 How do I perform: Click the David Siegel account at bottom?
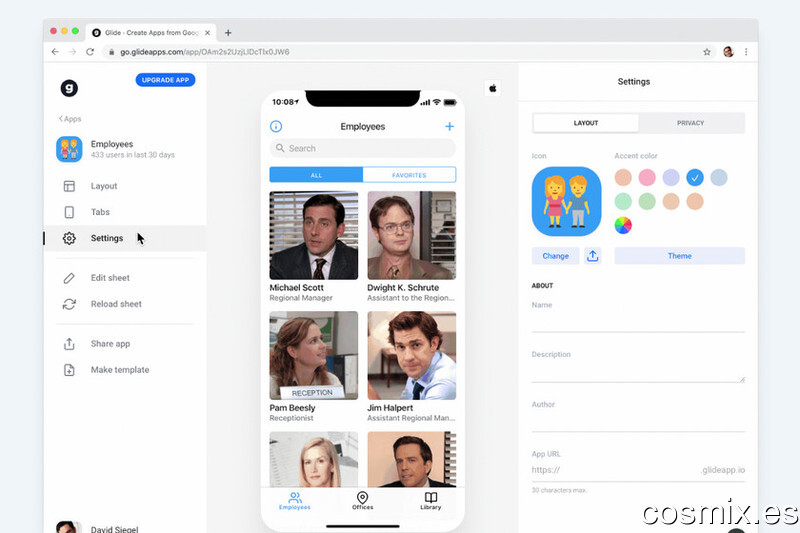pos(98,527)
